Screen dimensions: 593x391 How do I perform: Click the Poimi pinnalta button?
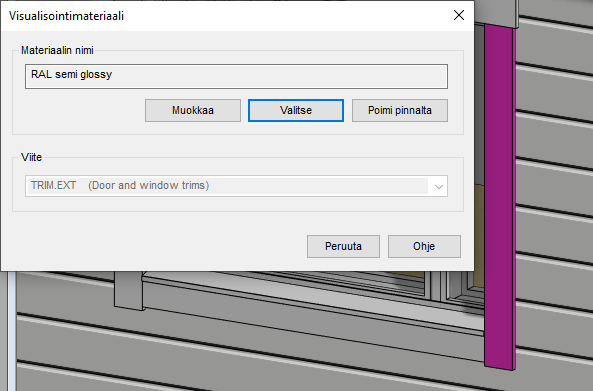point(400,110)
